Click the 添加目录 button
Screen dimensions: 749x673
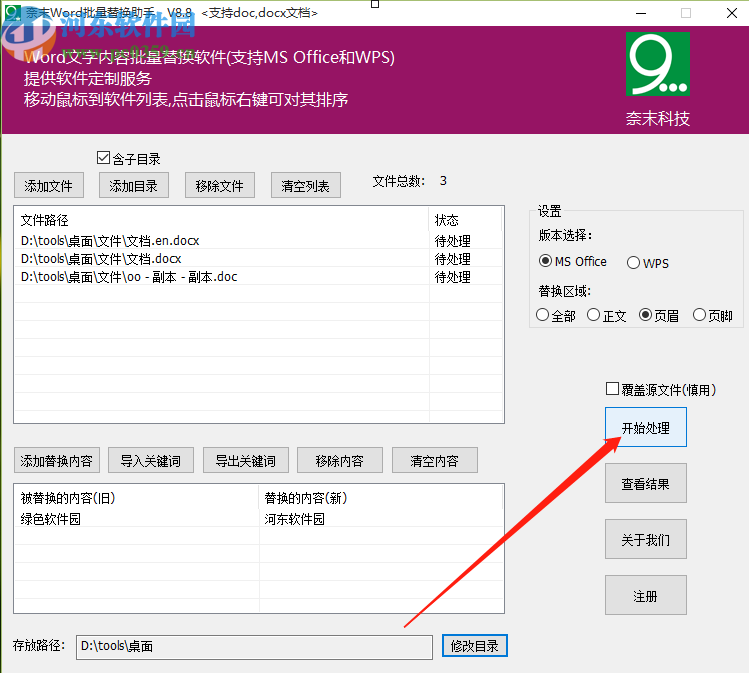tap(134, 185)
